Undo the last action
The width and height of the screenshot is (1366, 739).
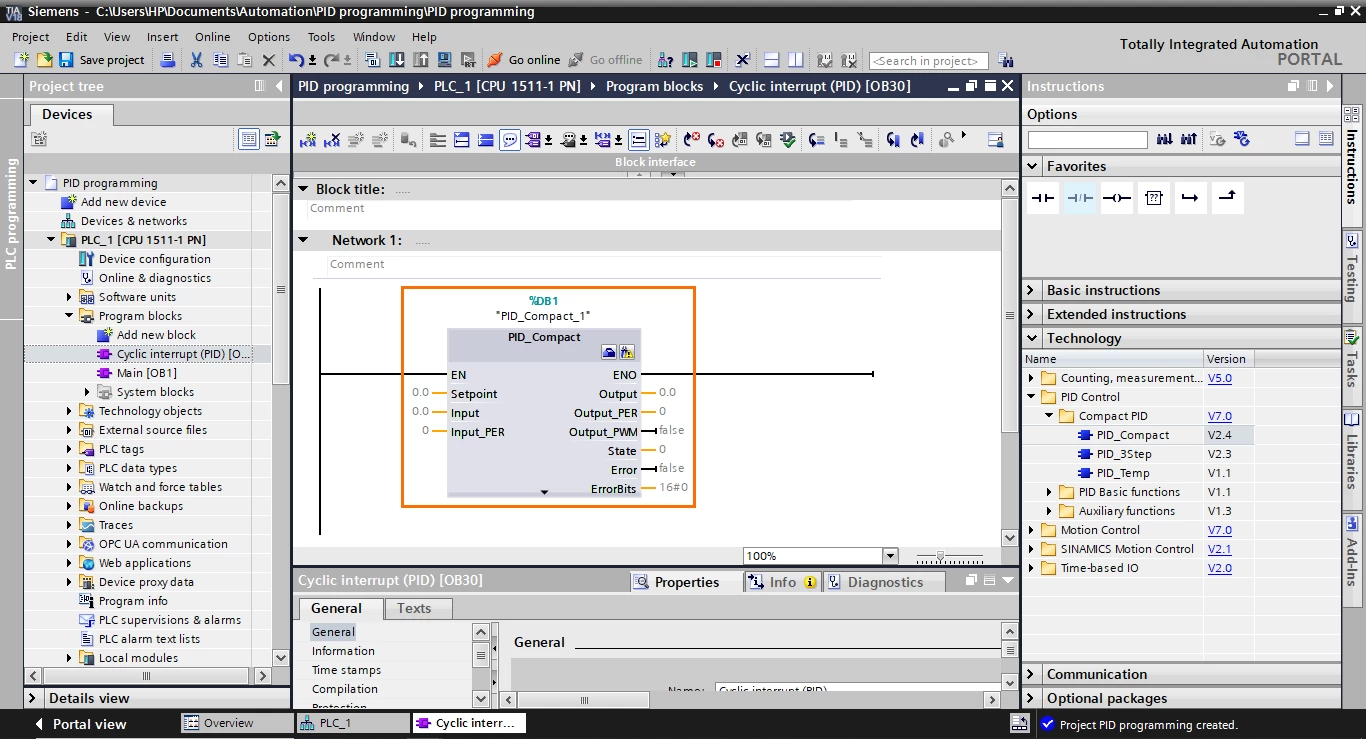tap(296, 60)
